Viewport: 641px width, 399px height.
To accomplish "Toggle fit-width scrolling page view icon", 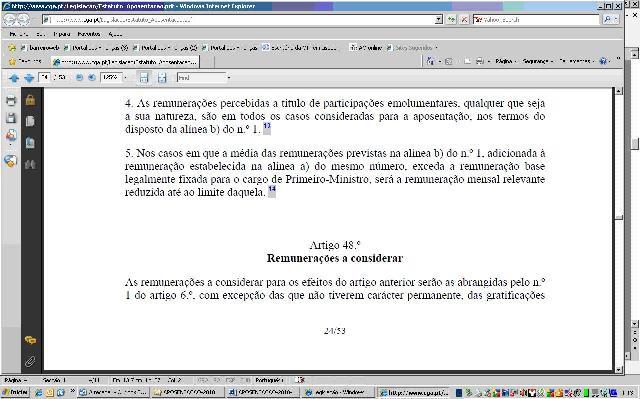I will [143, 78].
